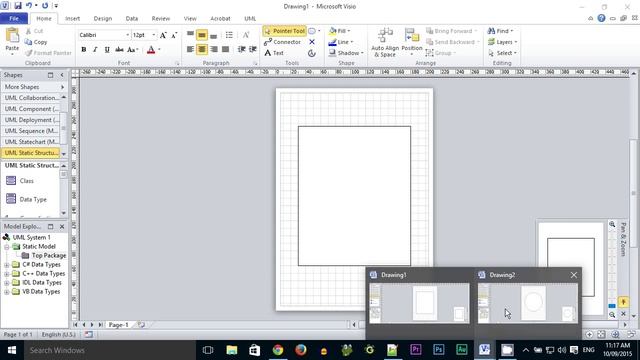Click the Drawing2 window thumbnail

(527, 303)
